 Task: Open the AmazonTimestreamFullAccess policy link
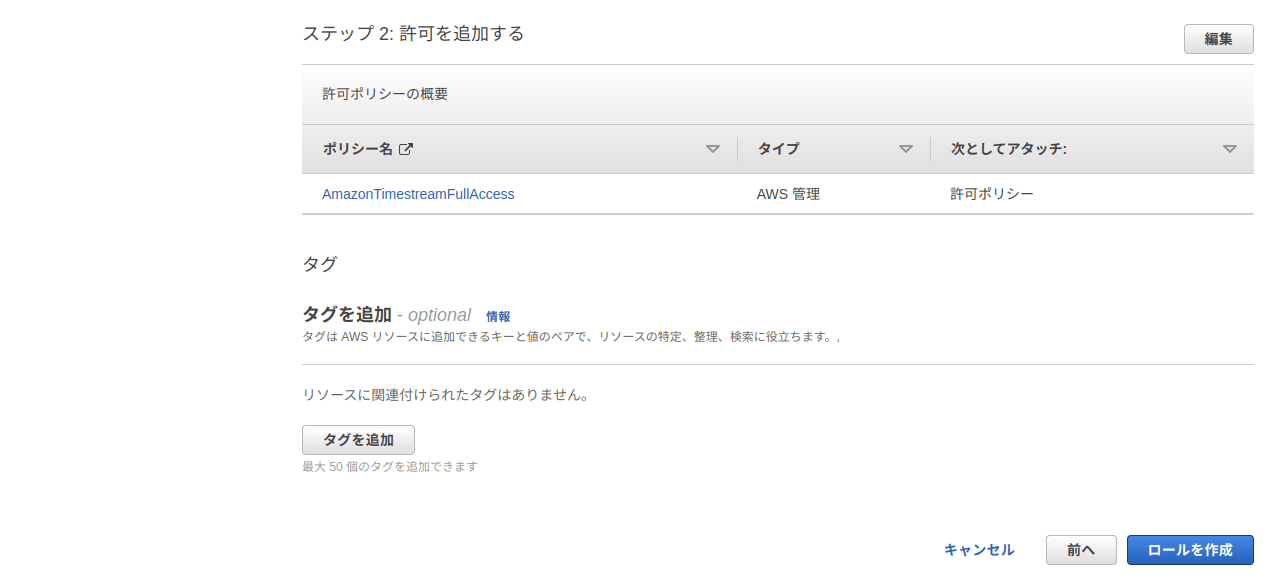(418, 194)
